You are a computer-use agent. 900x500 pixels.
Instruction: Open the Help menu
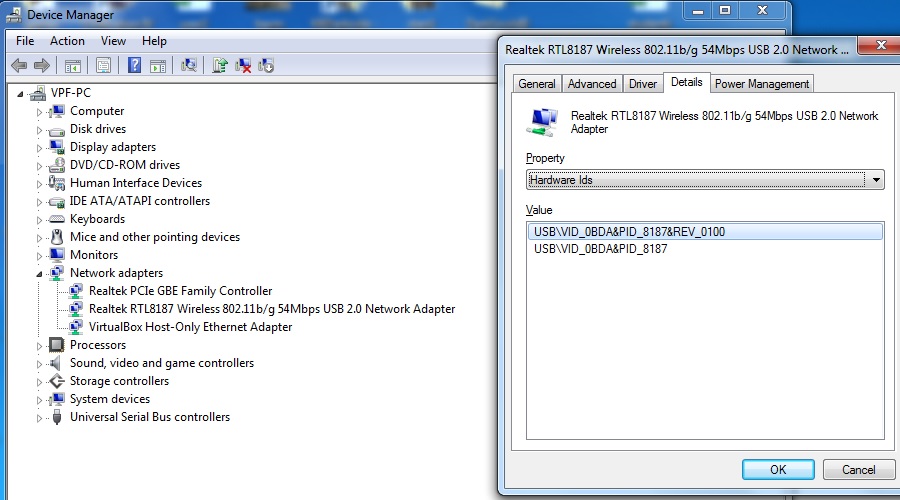(154, 41)
